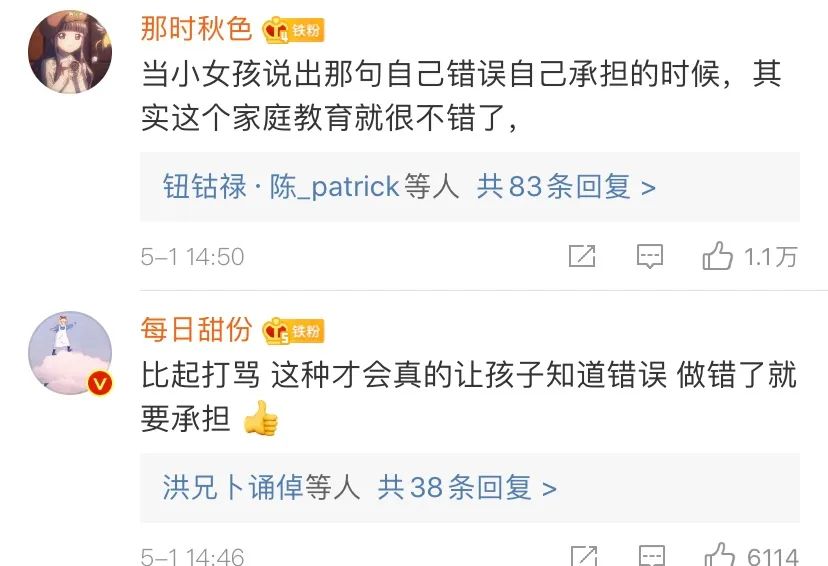Tap 铁粉 crown badge beside 每日甜份
This screenshot has width=828, height=566.
click(x=293, y=331)
